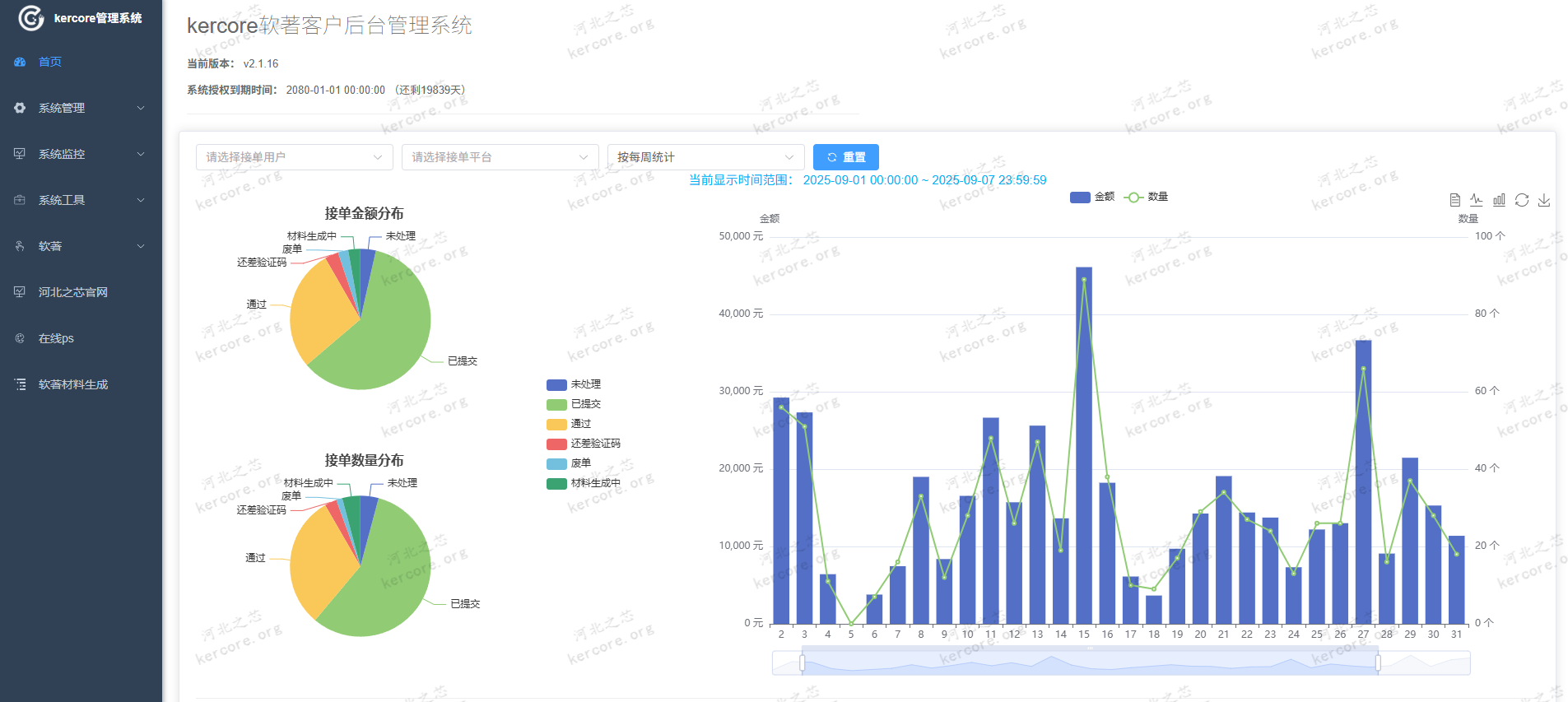
Task: Click the 50,000 元 axis label
Action: coord(741,236)
